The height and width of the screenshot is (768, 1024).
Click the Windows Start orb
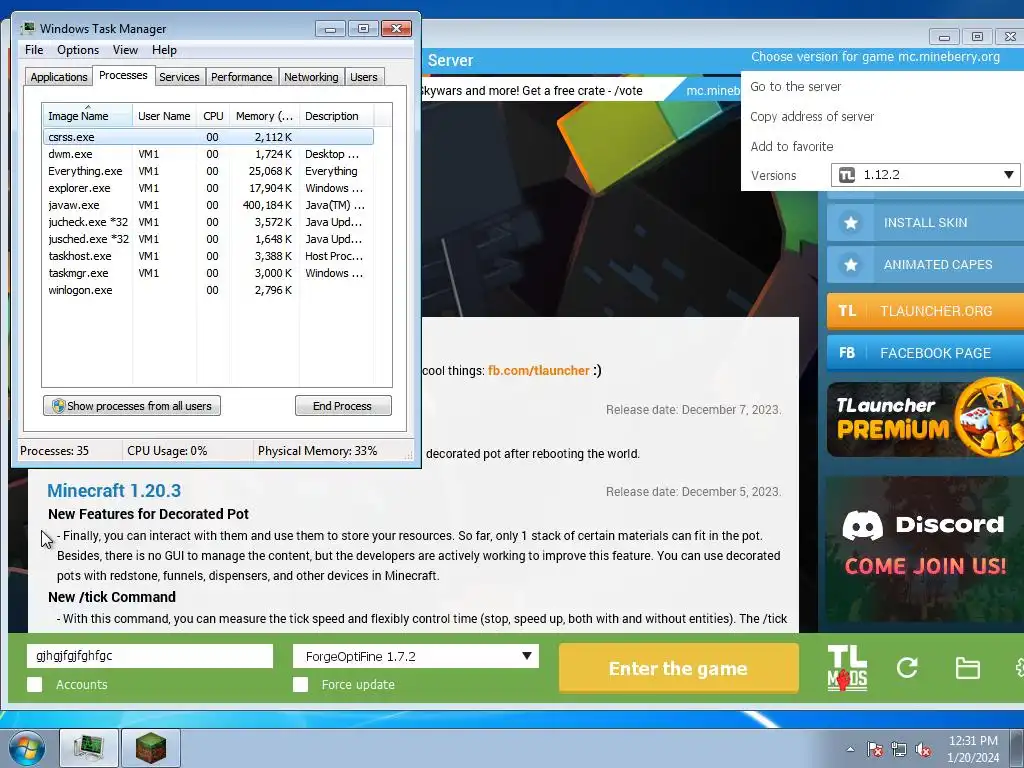(27, 748)
